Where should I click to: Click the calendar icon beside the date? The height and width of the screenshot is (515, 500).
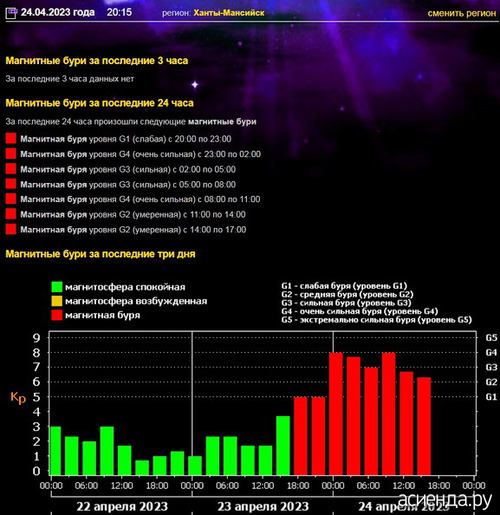coord(11,13)
